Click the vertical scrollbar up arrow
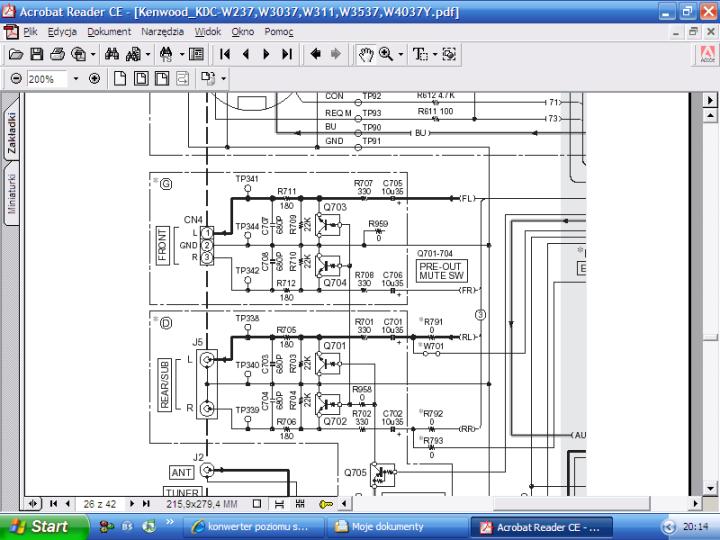 pyautogui.click(x=710, y=115)
